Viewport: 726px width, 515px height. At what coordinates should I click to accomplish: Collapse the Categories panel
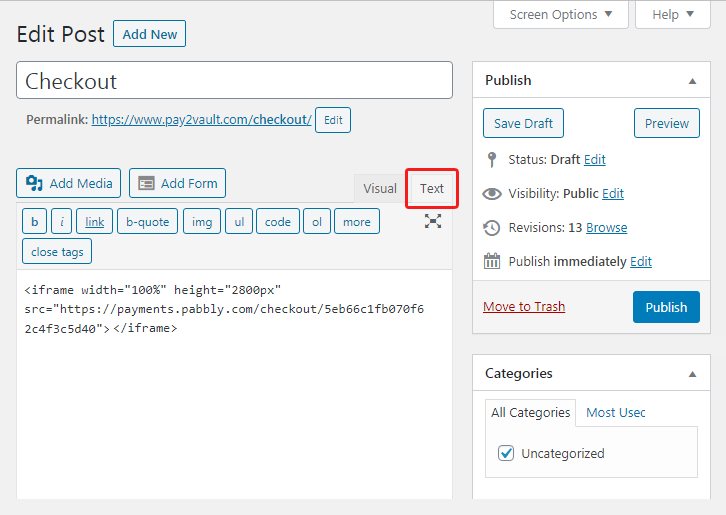(692, 373)
